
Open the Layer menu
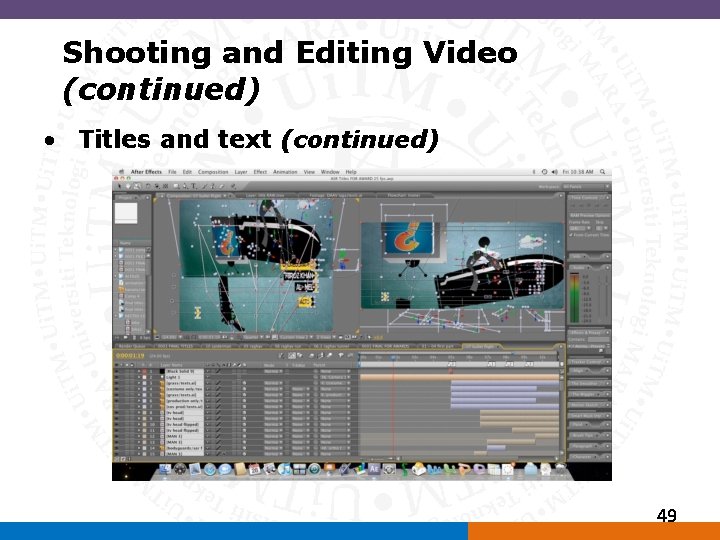tap(241, 172)
